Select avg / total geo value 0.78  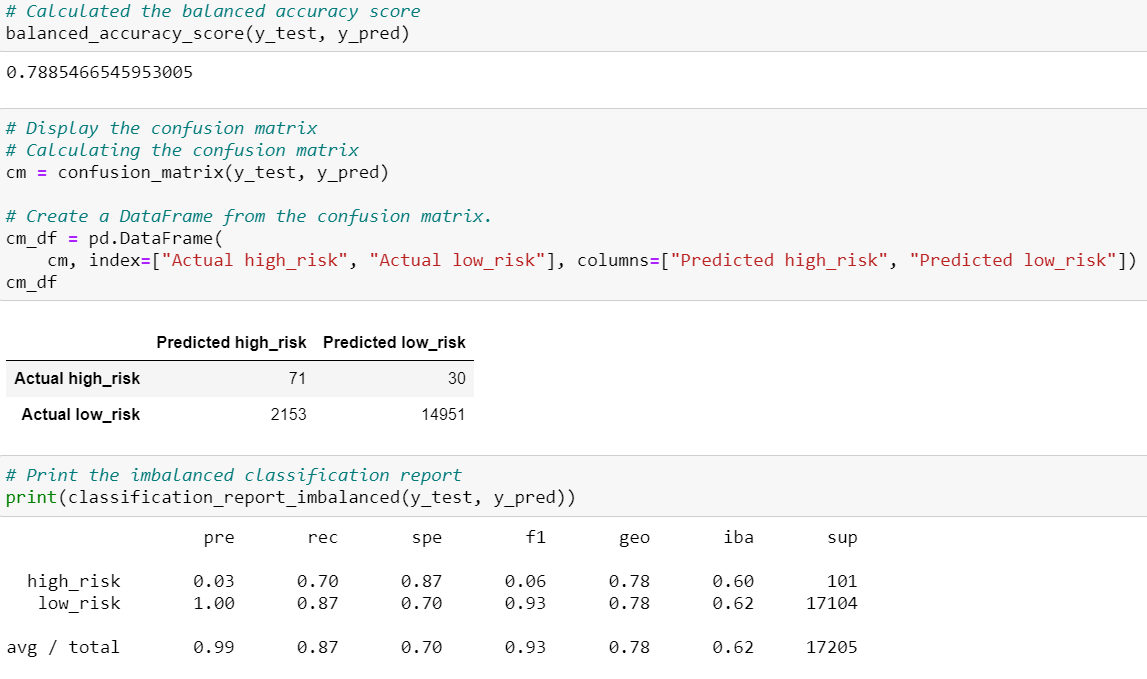(629, 647)
